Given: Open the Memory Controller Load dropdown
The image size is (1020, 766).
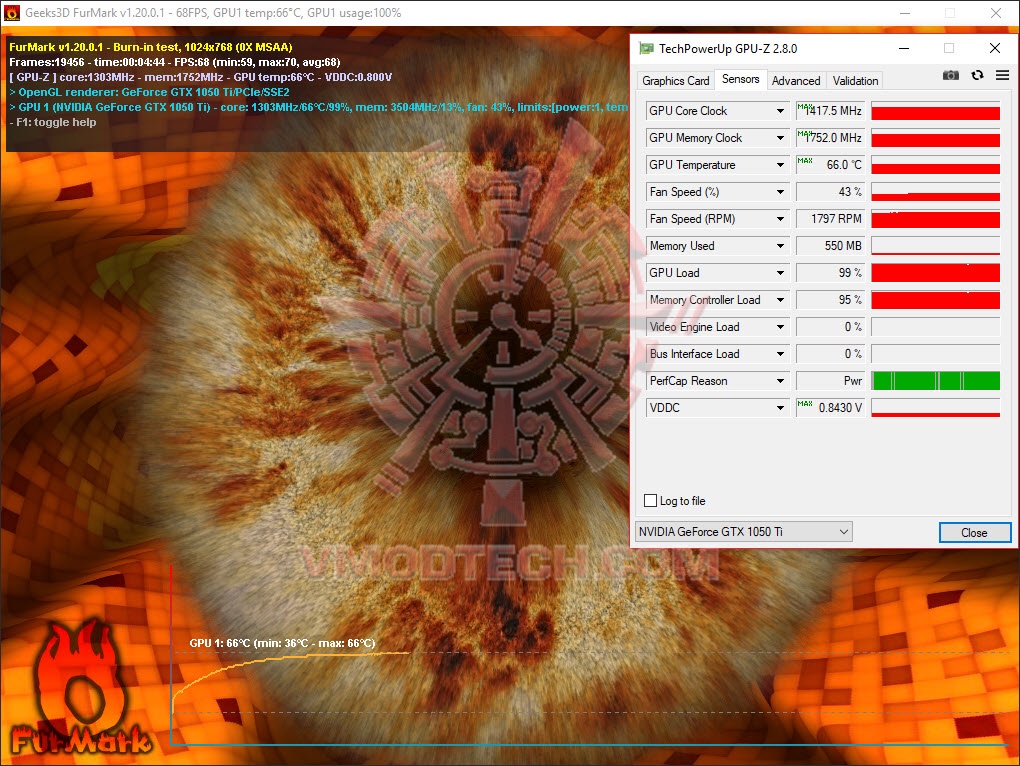Looking at the screenshot, I should tap(780, 300).
